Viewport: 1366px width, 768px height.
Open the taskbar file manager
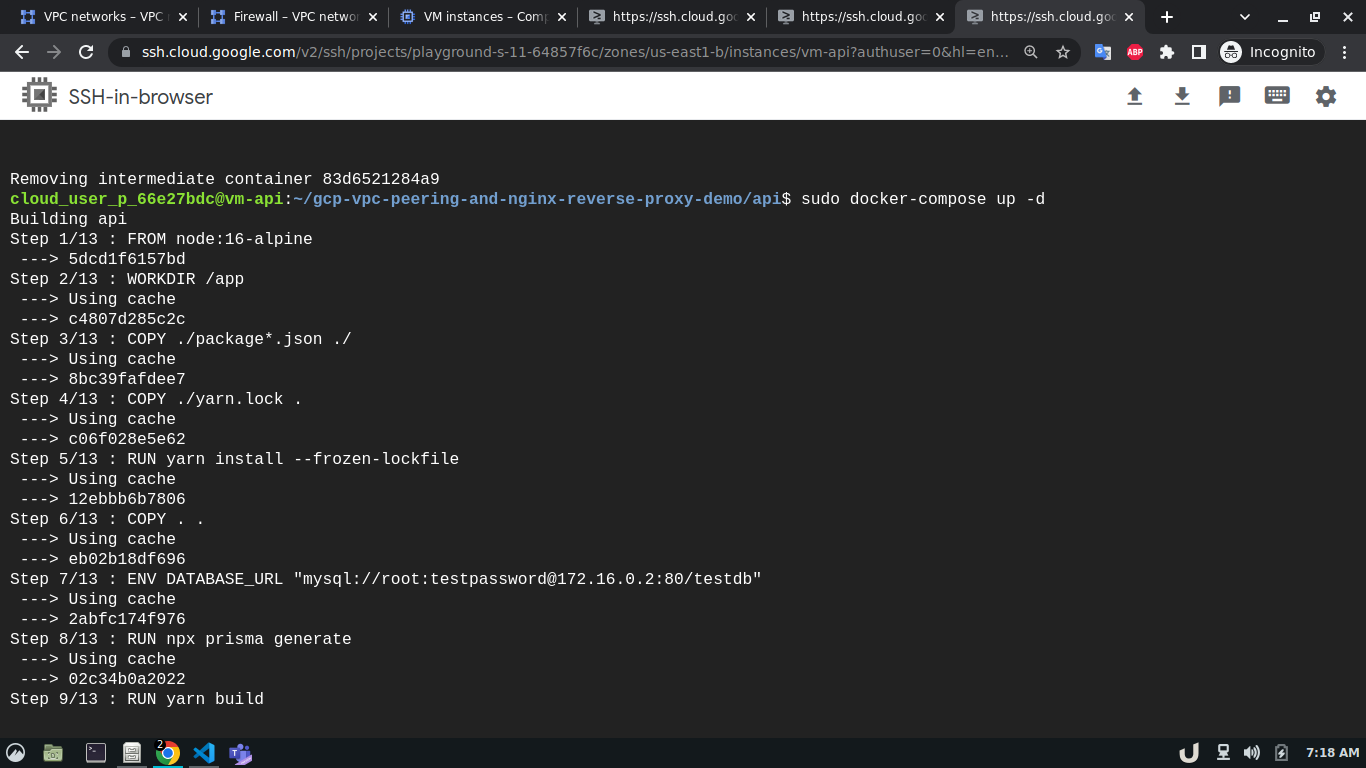[53, 753]
